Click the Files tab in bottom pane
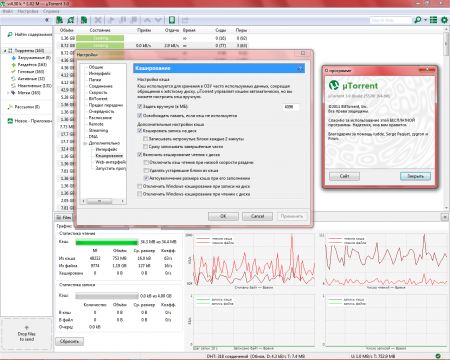 [64, 217]
